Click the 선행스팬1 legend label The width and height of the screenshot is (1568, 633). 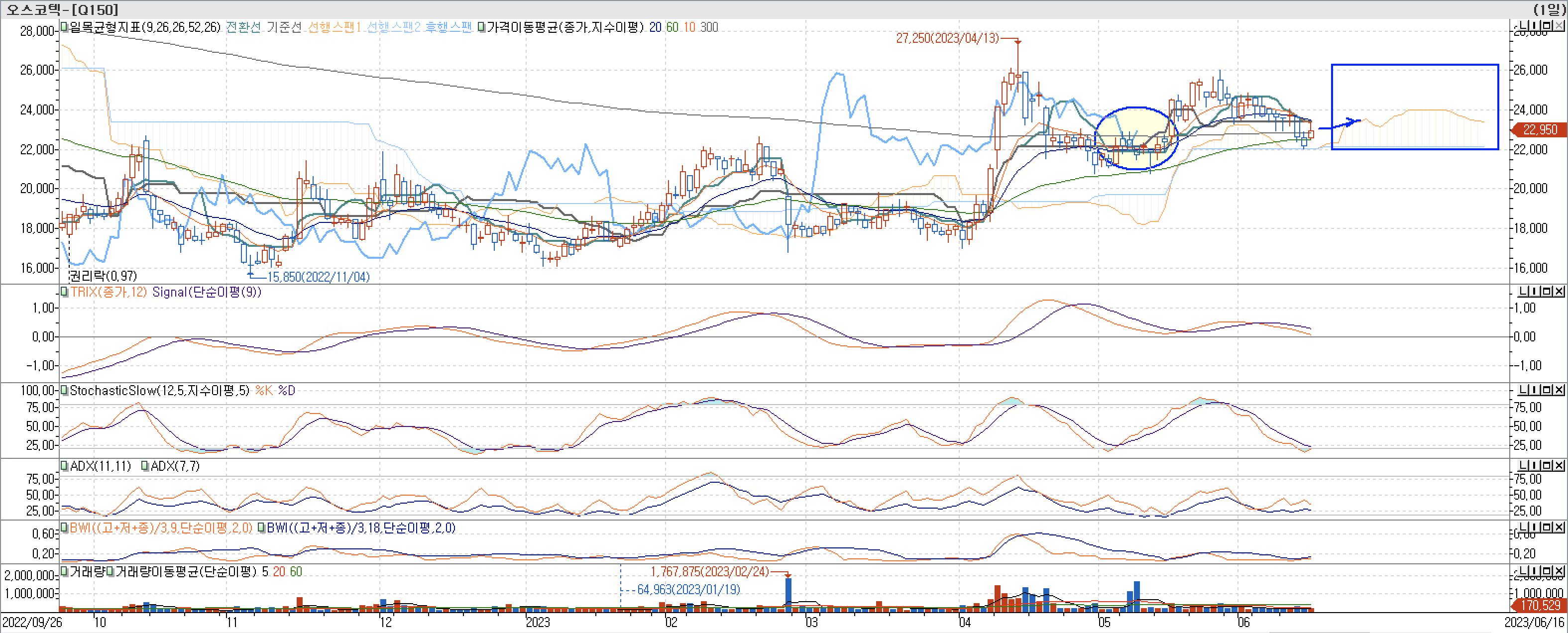pyautogui.click(x=334, y=27)
